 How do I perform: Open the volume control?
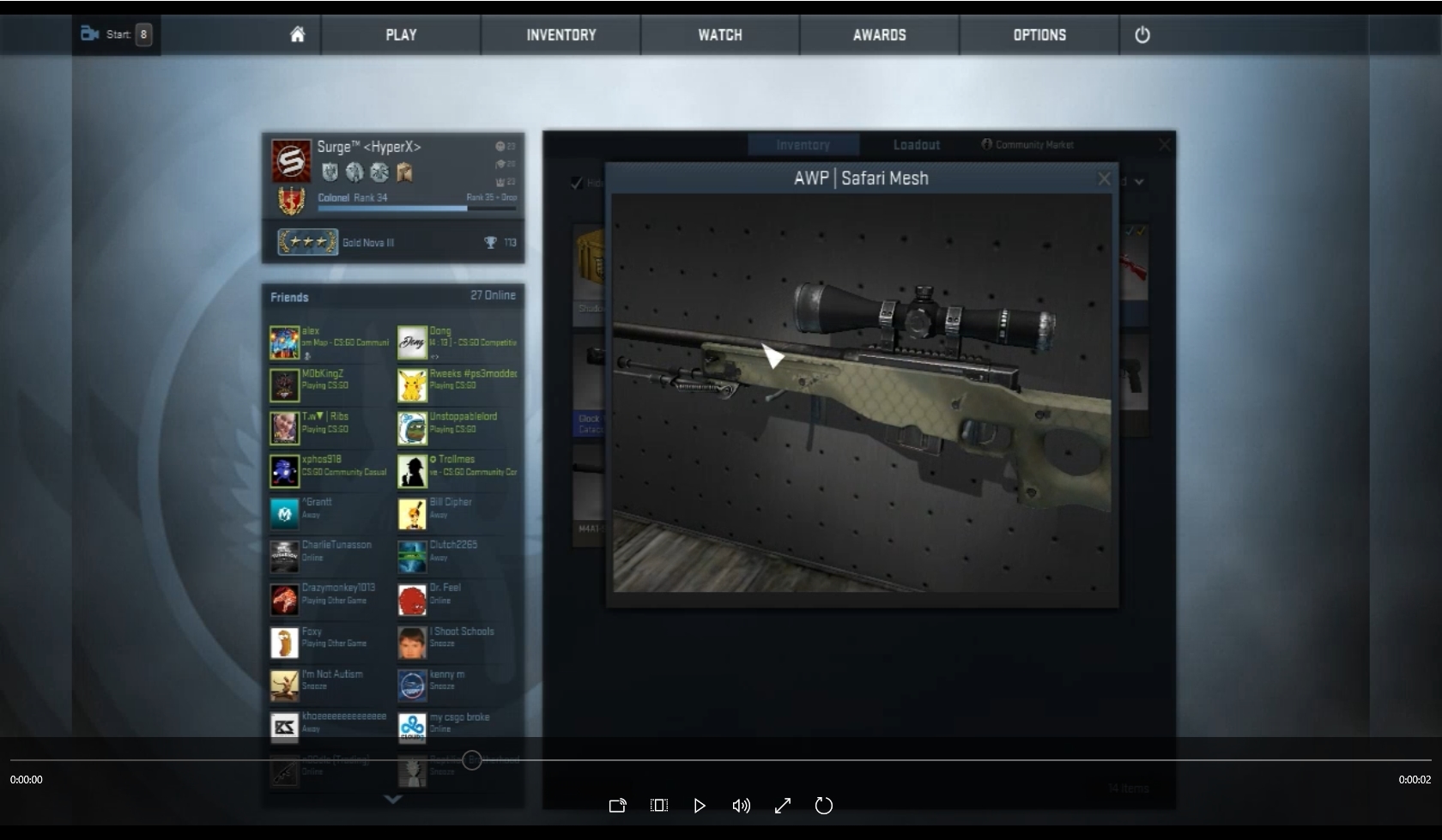point(741,806)
